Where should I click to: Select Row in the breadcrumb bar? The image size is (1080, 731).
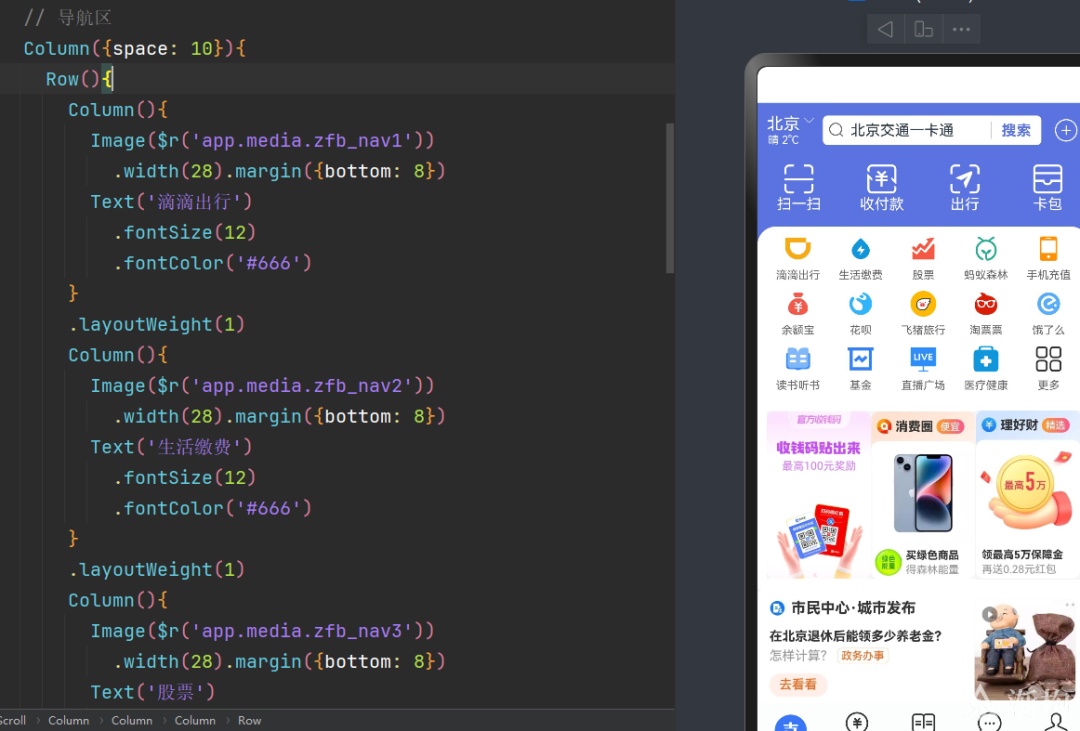249,720
